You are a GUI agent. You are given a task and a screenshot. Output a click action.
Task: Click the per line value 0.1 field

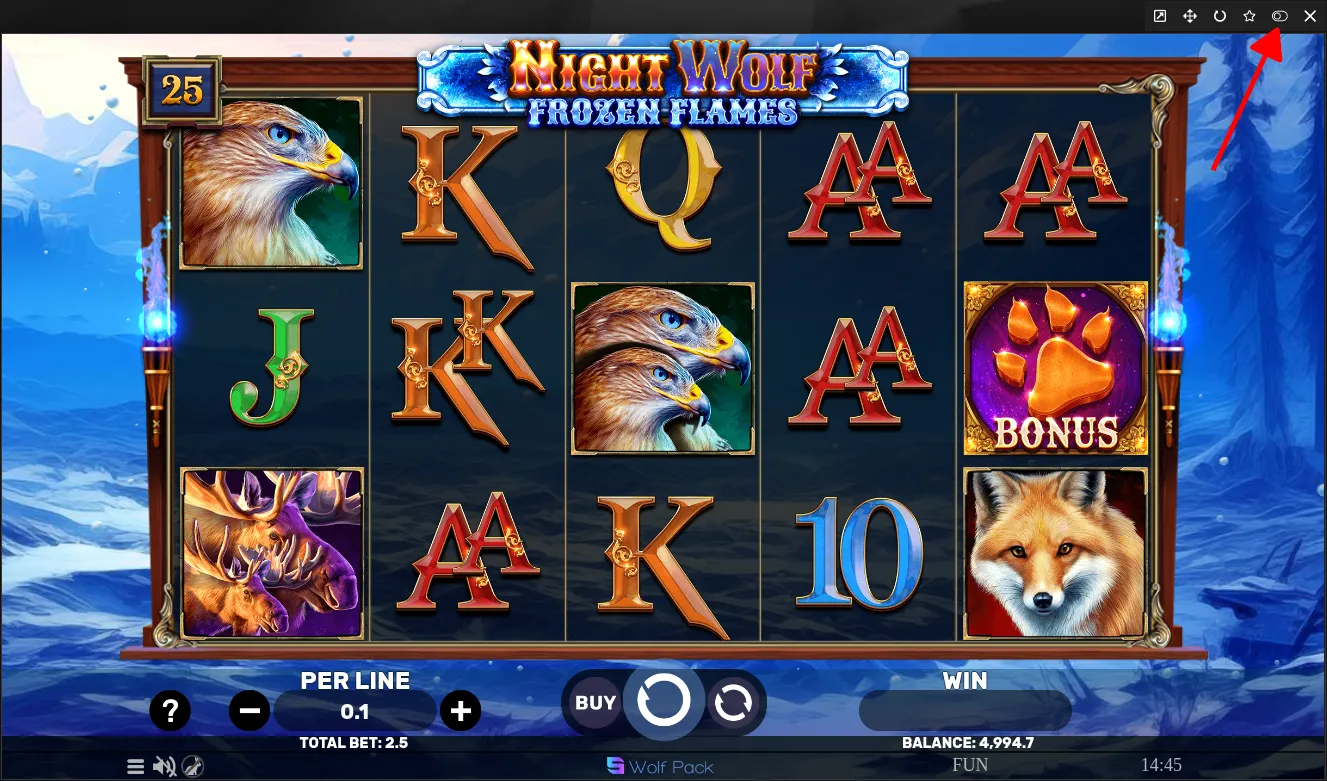(355, 712)
